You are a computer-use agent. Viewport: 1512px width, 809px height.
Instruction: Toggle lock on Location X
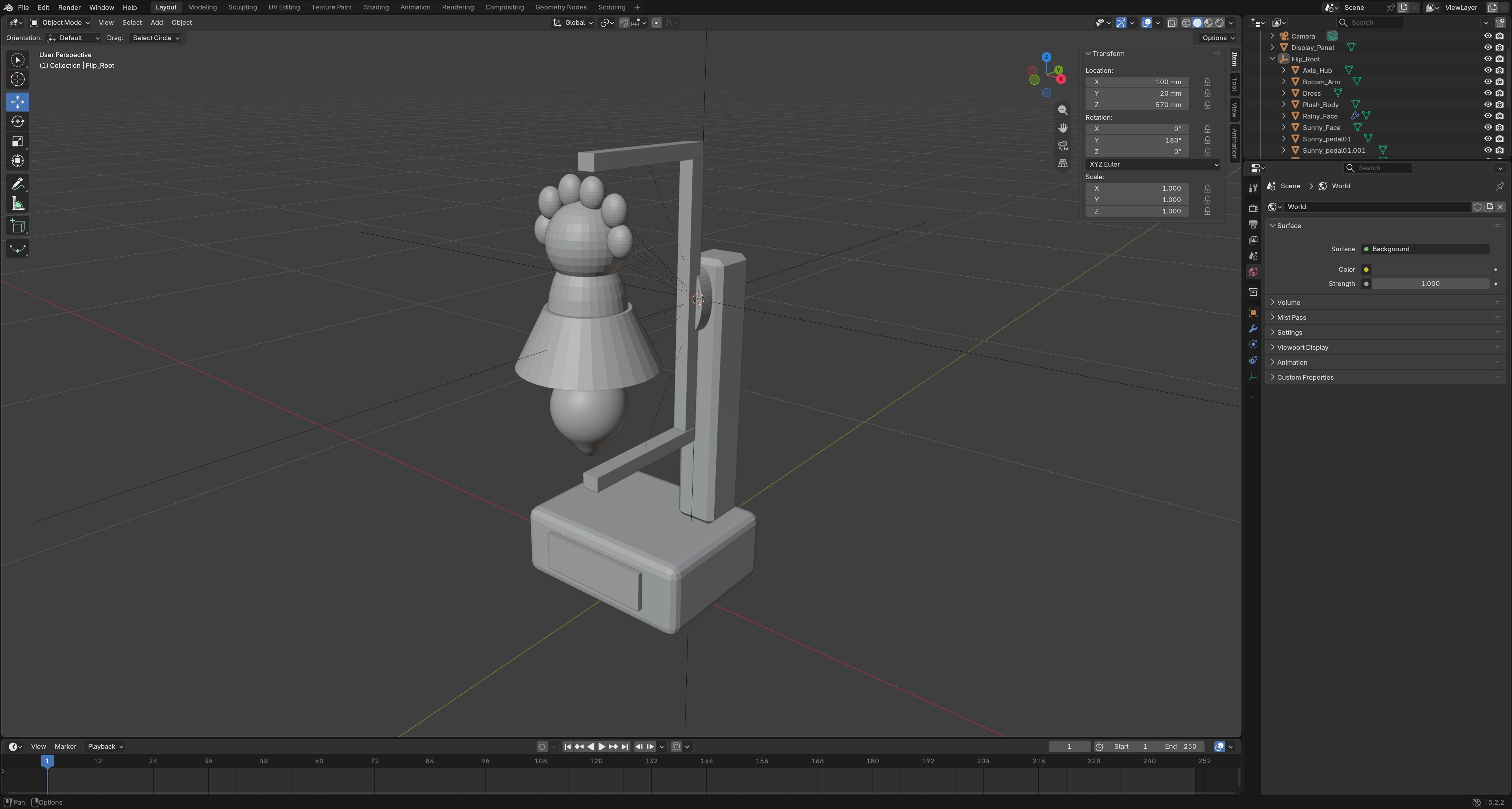click(x=1207, y=82)
